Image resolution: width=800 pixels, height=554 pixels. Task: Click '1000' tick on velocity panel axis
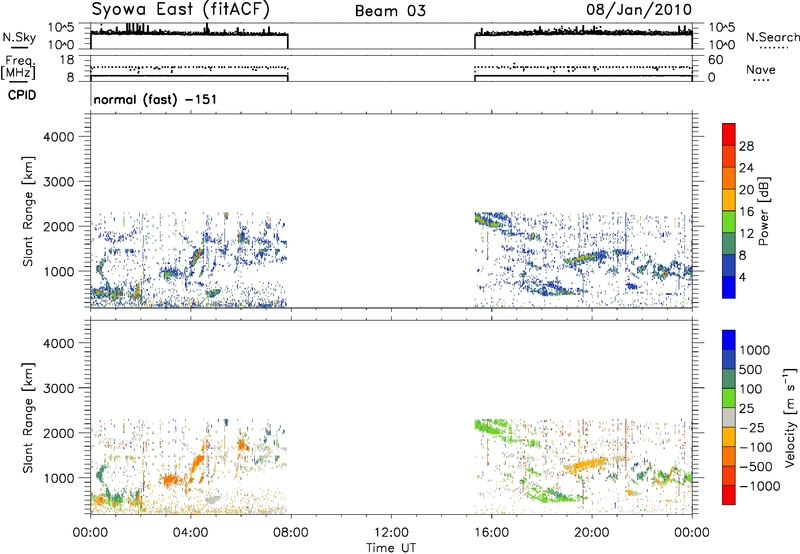coord(58,478)
